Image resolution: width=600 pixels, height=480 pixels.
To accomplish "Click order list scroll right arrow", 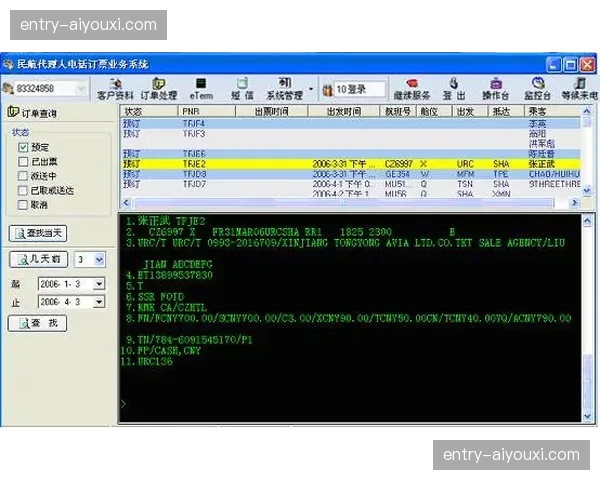I will click(x=574, y=203).
